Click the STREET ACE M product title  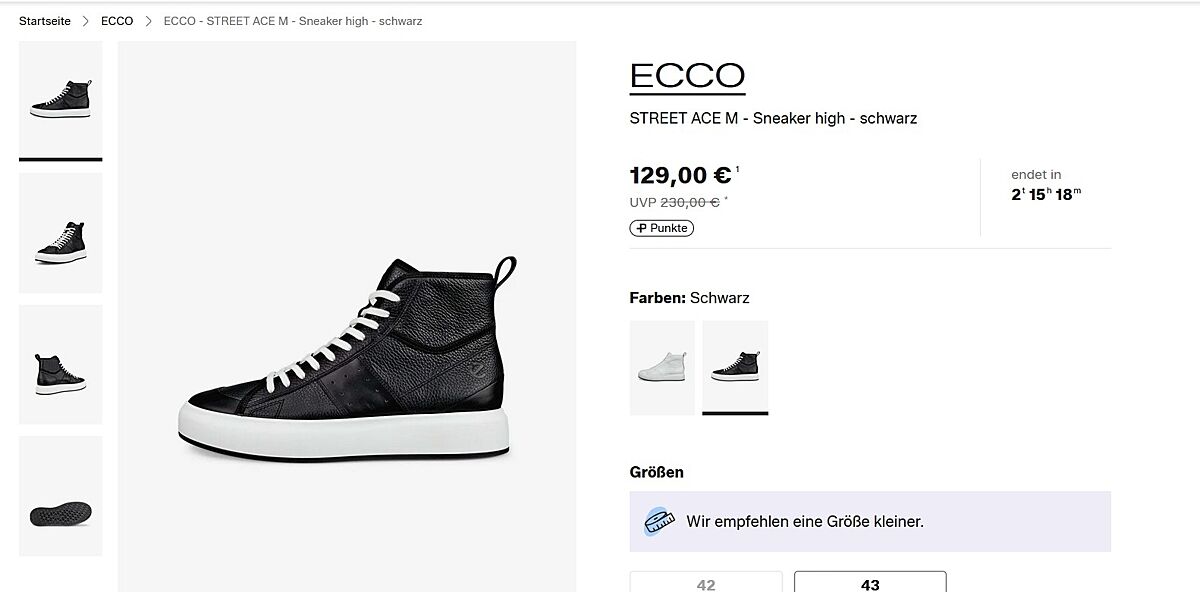(x=773, y=118)
